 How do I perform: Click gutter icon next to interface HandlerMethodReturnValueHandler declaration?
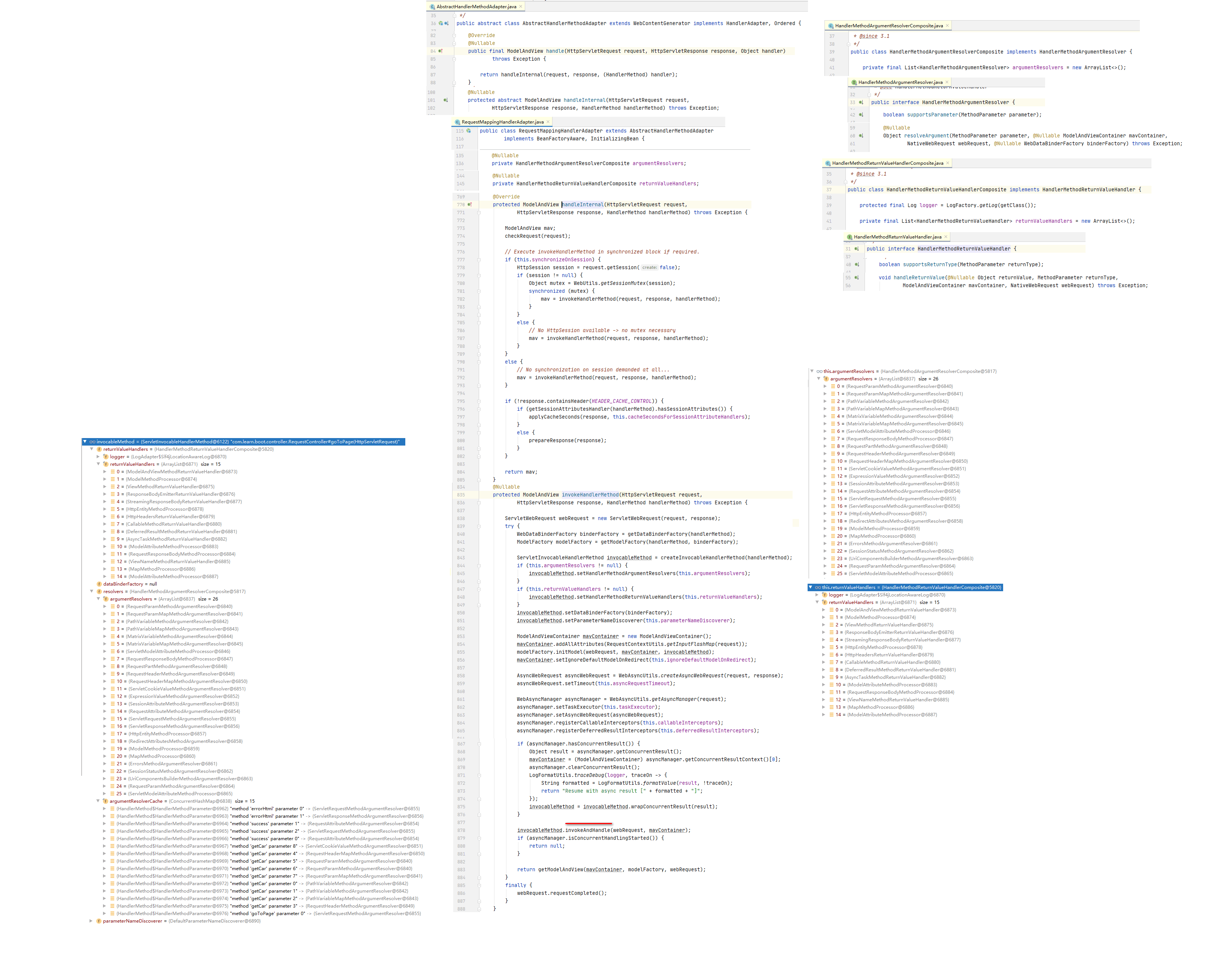(857, 249)
